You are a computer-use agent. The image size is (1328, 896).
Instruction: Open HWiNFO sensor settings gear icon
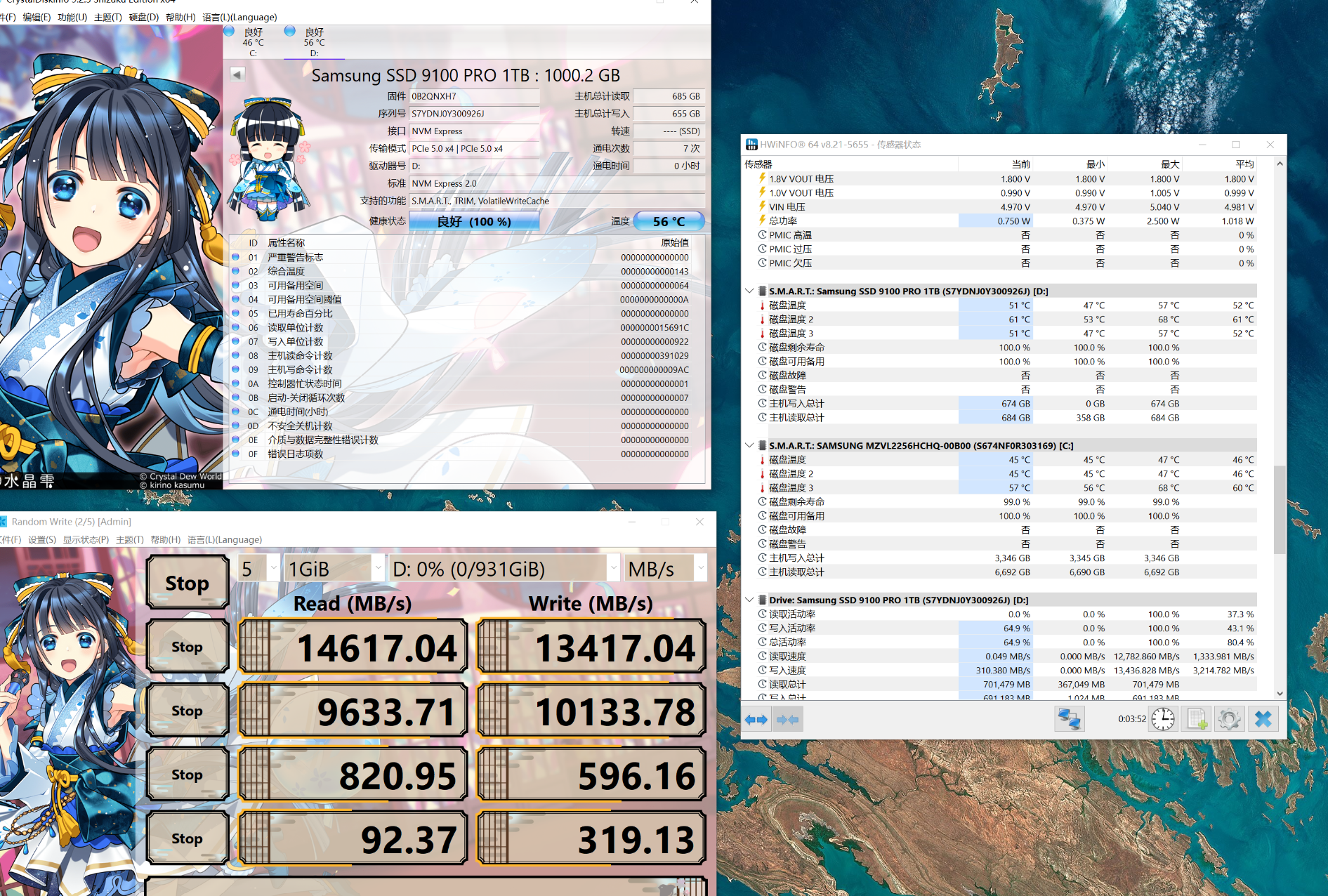pos(1230,719)
